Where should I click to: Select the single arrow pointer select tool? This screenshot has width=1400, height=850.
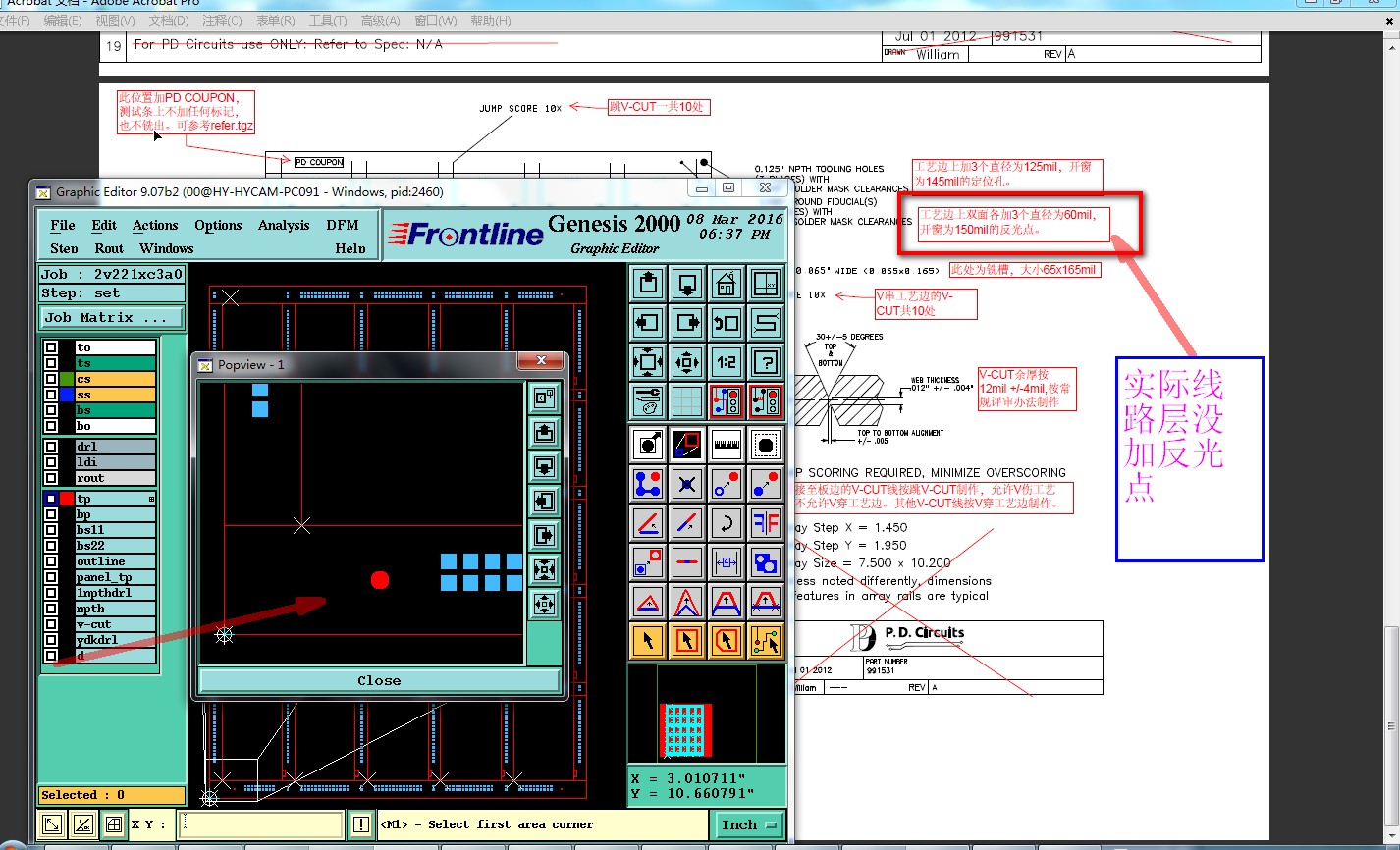[648, 641]
